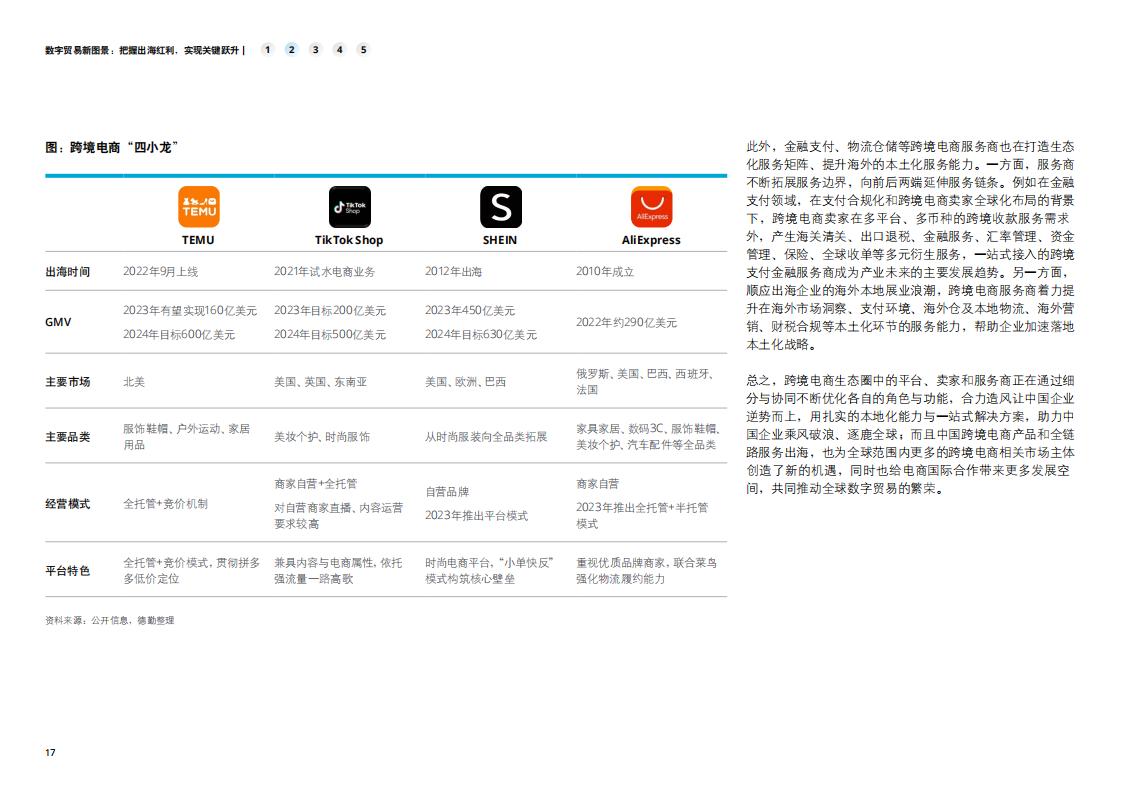Click the page number 17
Image resolution: width=1122 pixels, height=793 pixels.
click(x=50, y=752)
